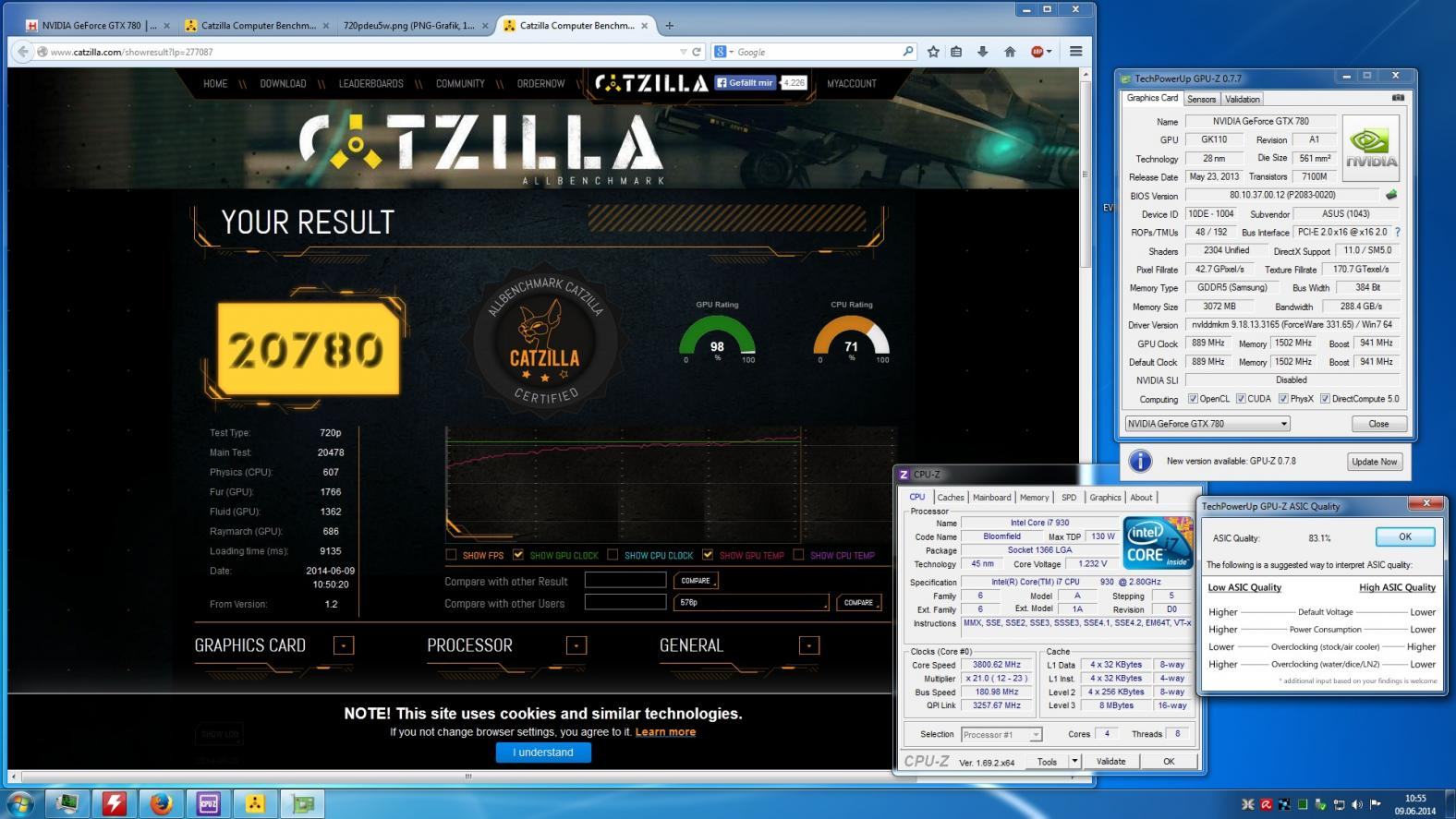Click the Validate button in CPU-Z

click(1110, 762)
